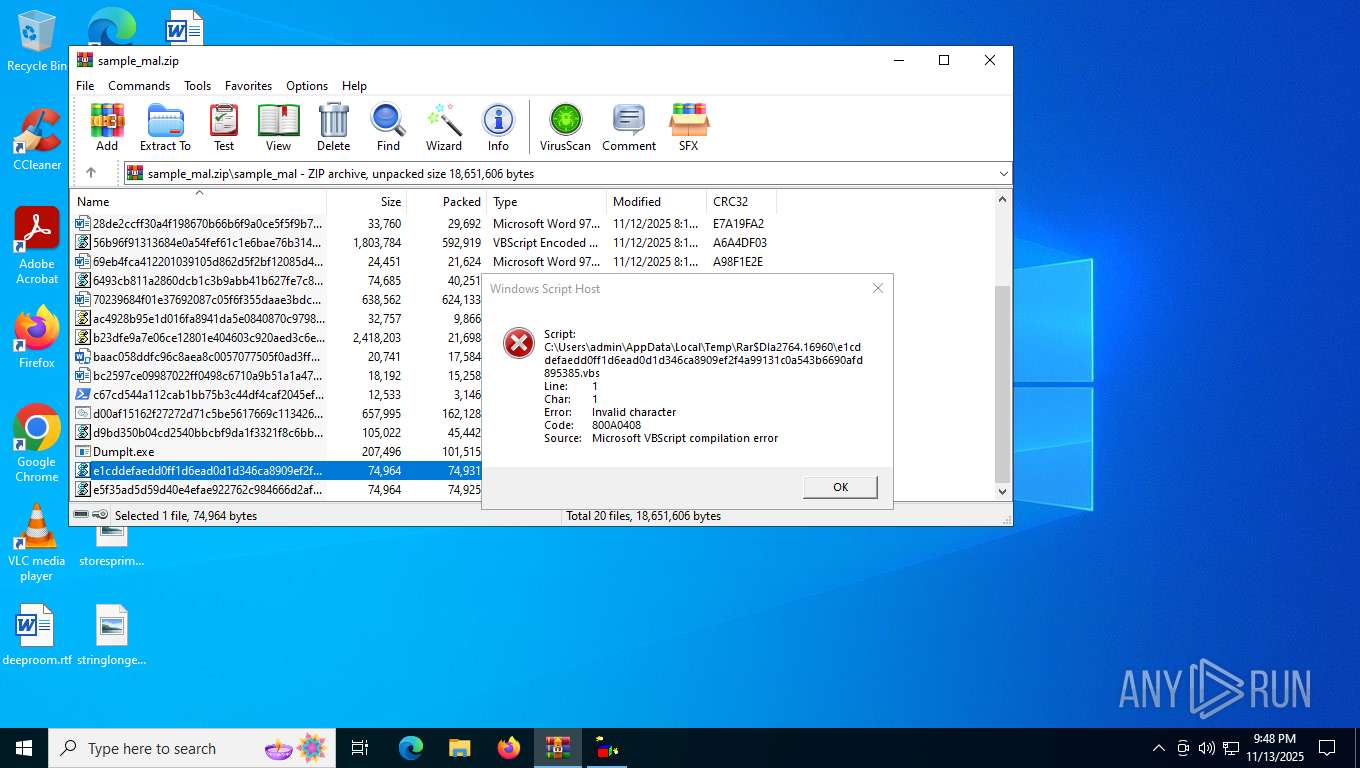The width and height of the screenshot is (1360, 768).
Task: Open Recycle Bin desktop icon
Action: tap(37, 42)
